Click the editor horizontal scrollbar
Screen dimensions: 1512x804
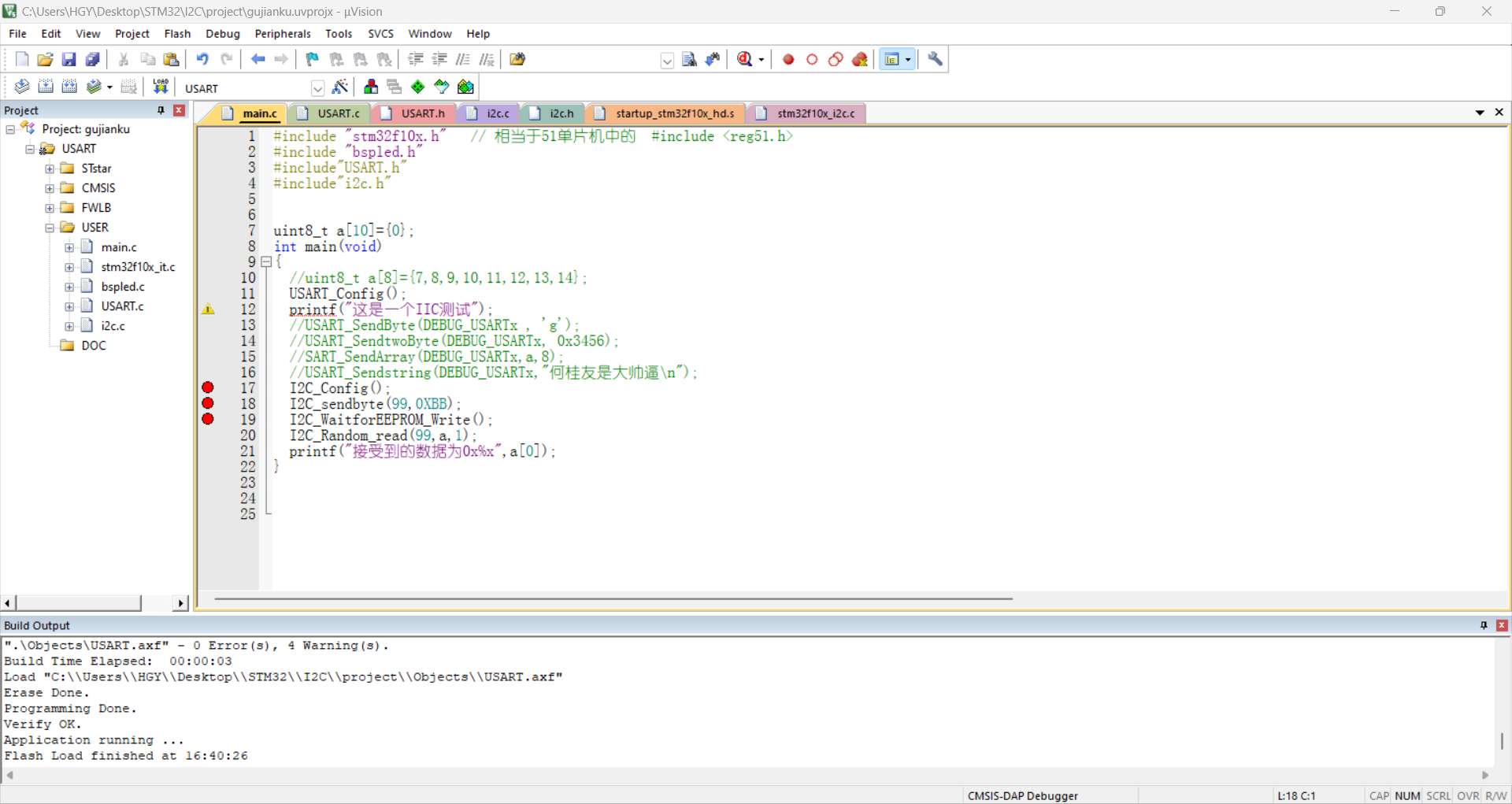click(x=613, y=599)
